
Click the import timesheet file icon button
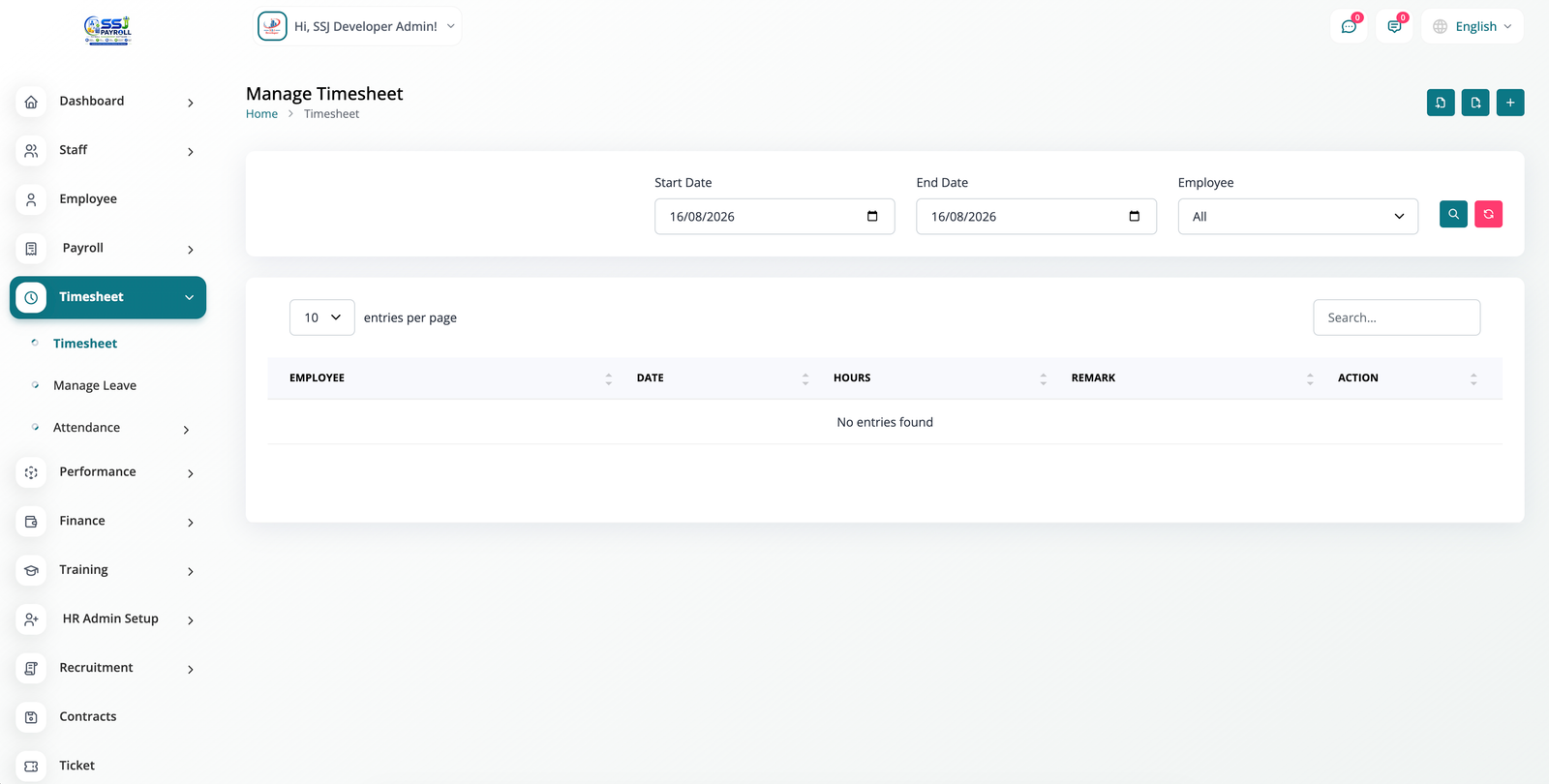(x=1441, y=103)
